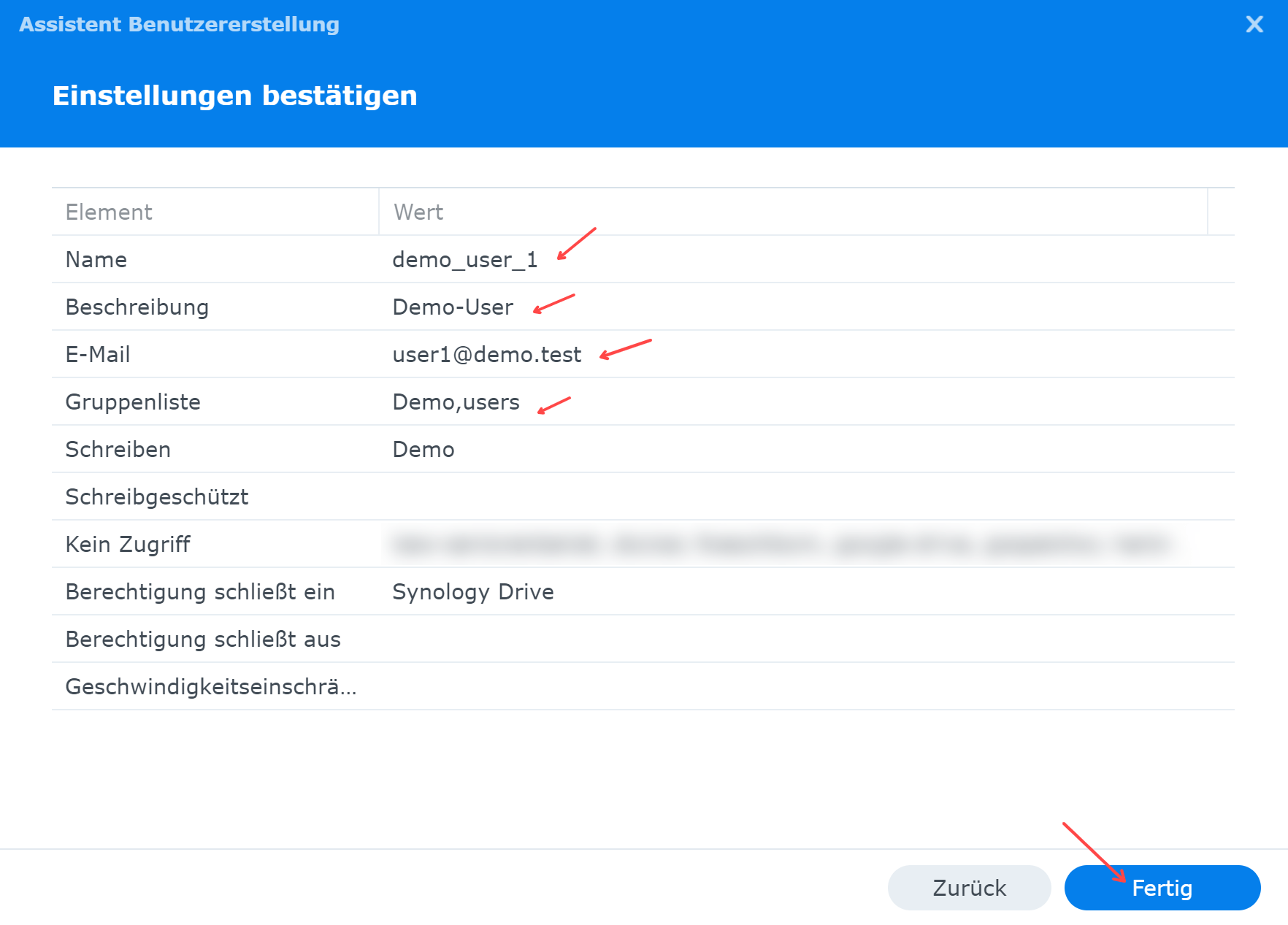1288x925 pixels.
Task: Select the truncated Geschwindigkeitseinschrä... row
Action: point(211,687)
